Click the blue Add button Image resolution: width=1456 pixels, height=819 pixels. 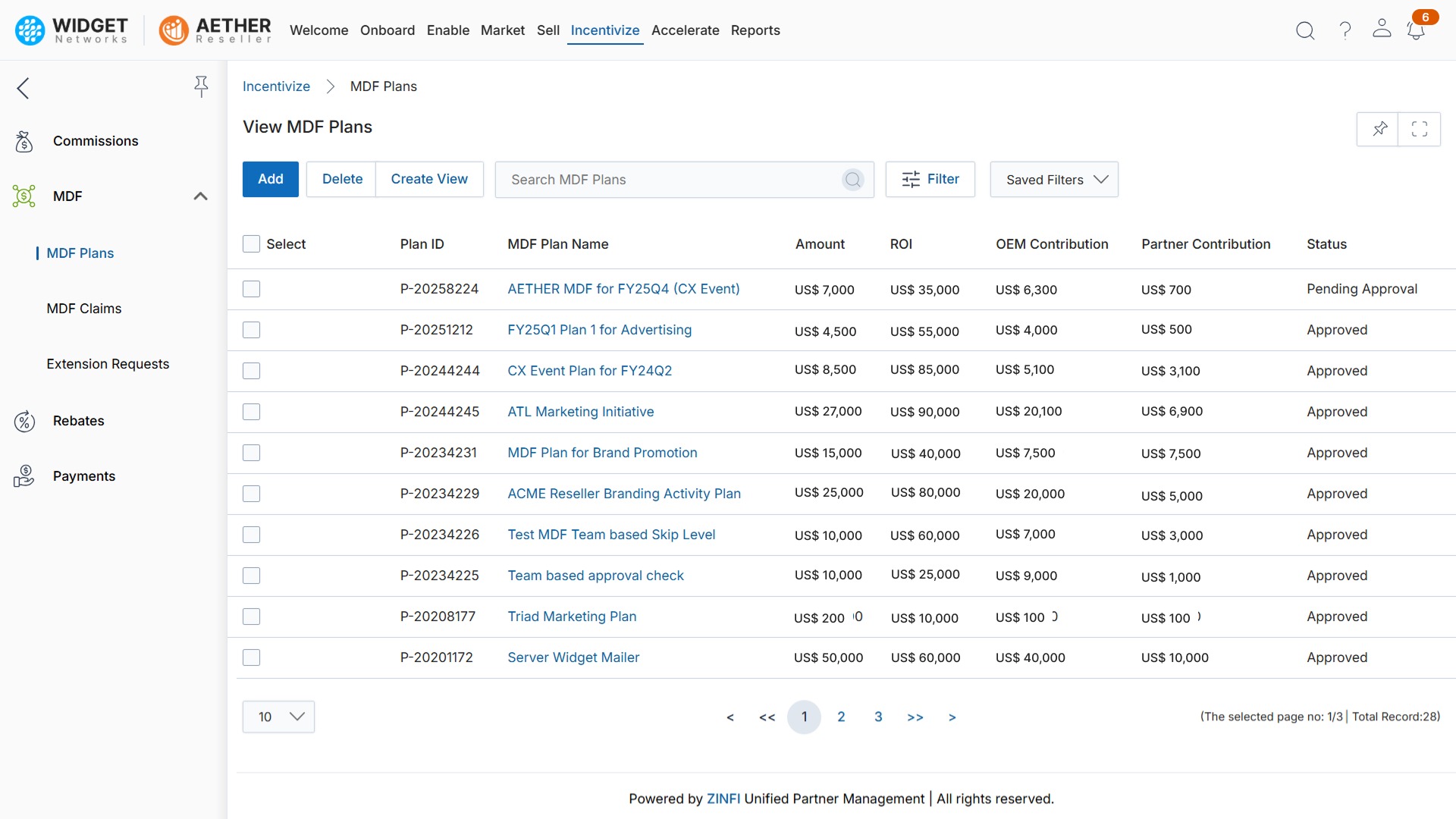tap(270, 179)
